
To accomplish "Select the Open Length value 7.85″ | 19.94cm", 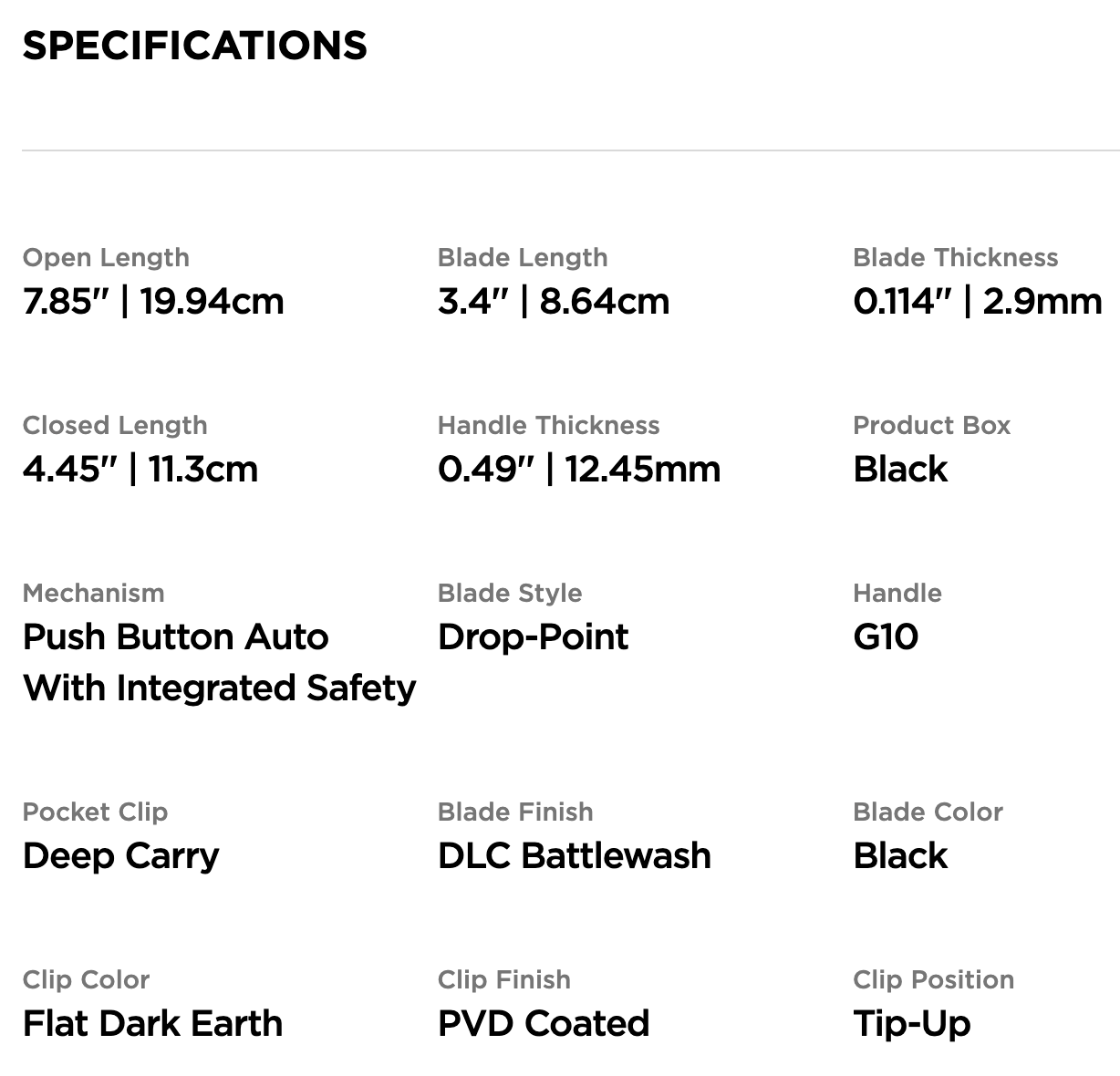I will click(x=153, y=302).
